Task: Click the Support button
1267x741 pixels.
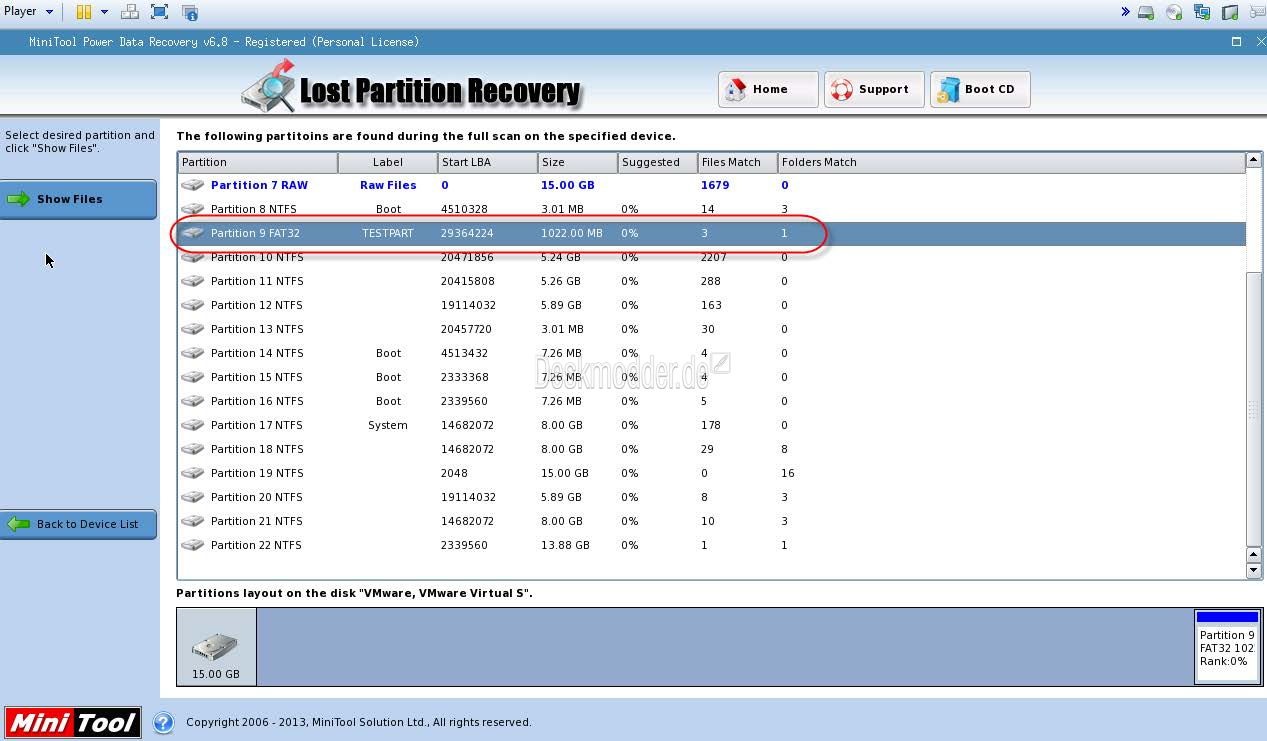Action: pos(874,89)
